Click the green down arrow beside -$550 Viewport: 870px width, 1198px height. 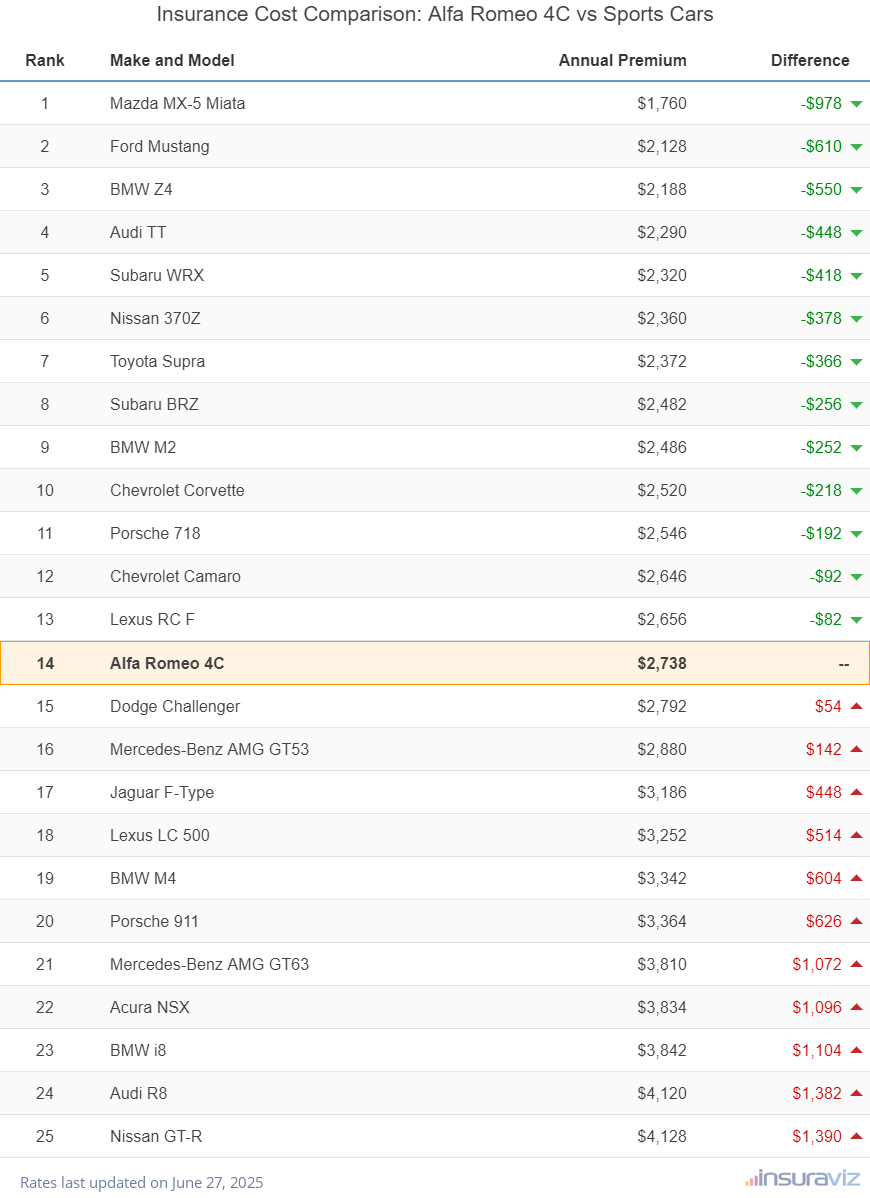(x=856, y=189)
